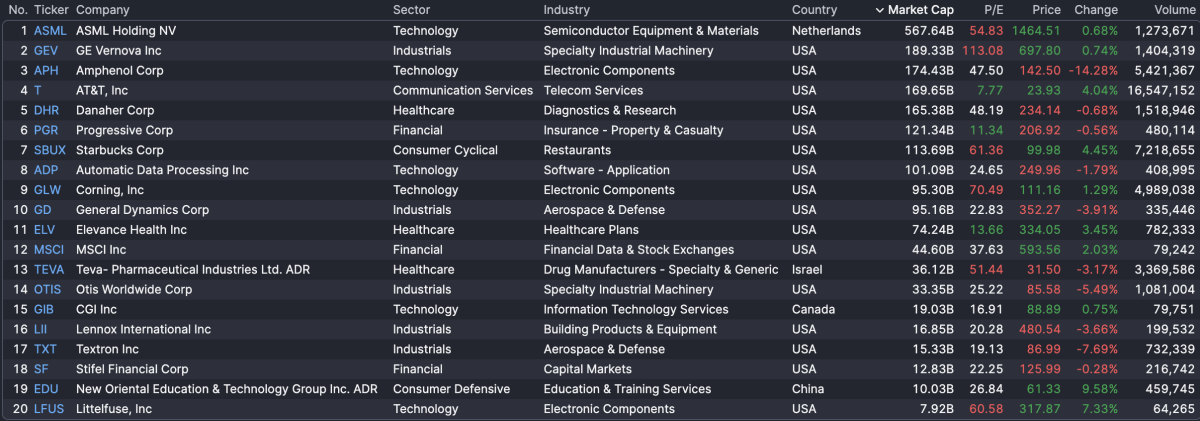The image size is (1200, 421).
Task: Open the SBUX ticker link
Action: [50, 150]
